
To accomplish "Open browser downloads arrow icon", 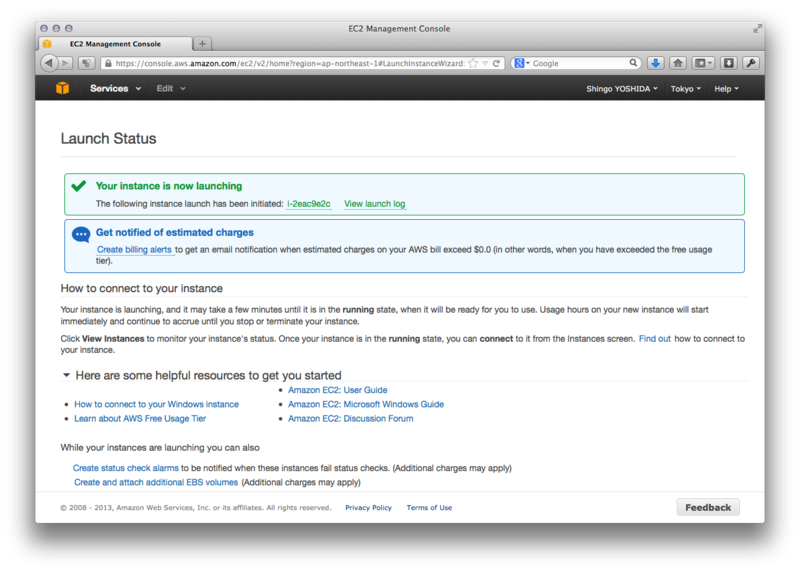I will 656,63.
